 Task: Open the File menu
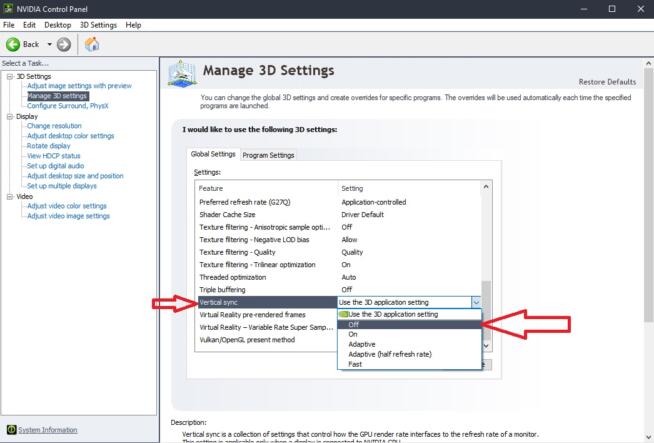tap(9, 25)
